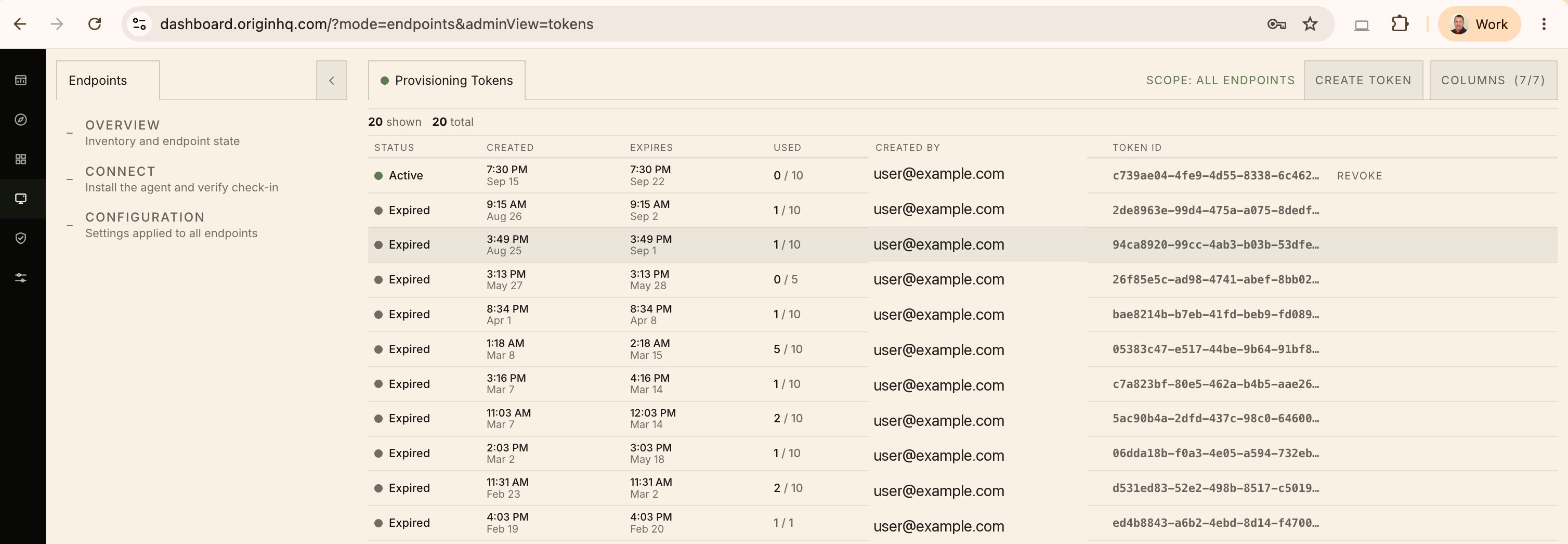Open site information icon in address bar
The width and height of the screenshot is (1568, 544).
coord(139,24)
